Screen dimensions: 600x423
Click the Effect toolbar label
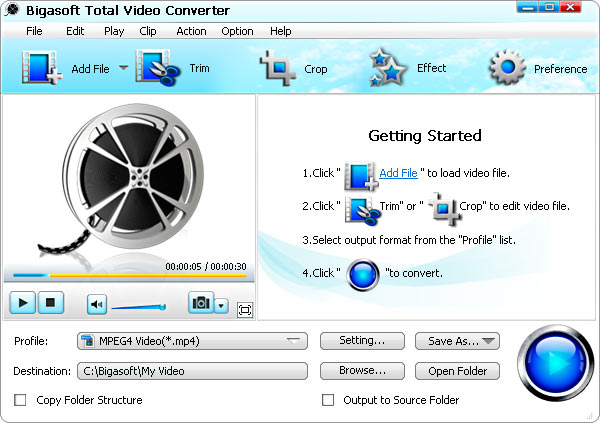[431, 68]
